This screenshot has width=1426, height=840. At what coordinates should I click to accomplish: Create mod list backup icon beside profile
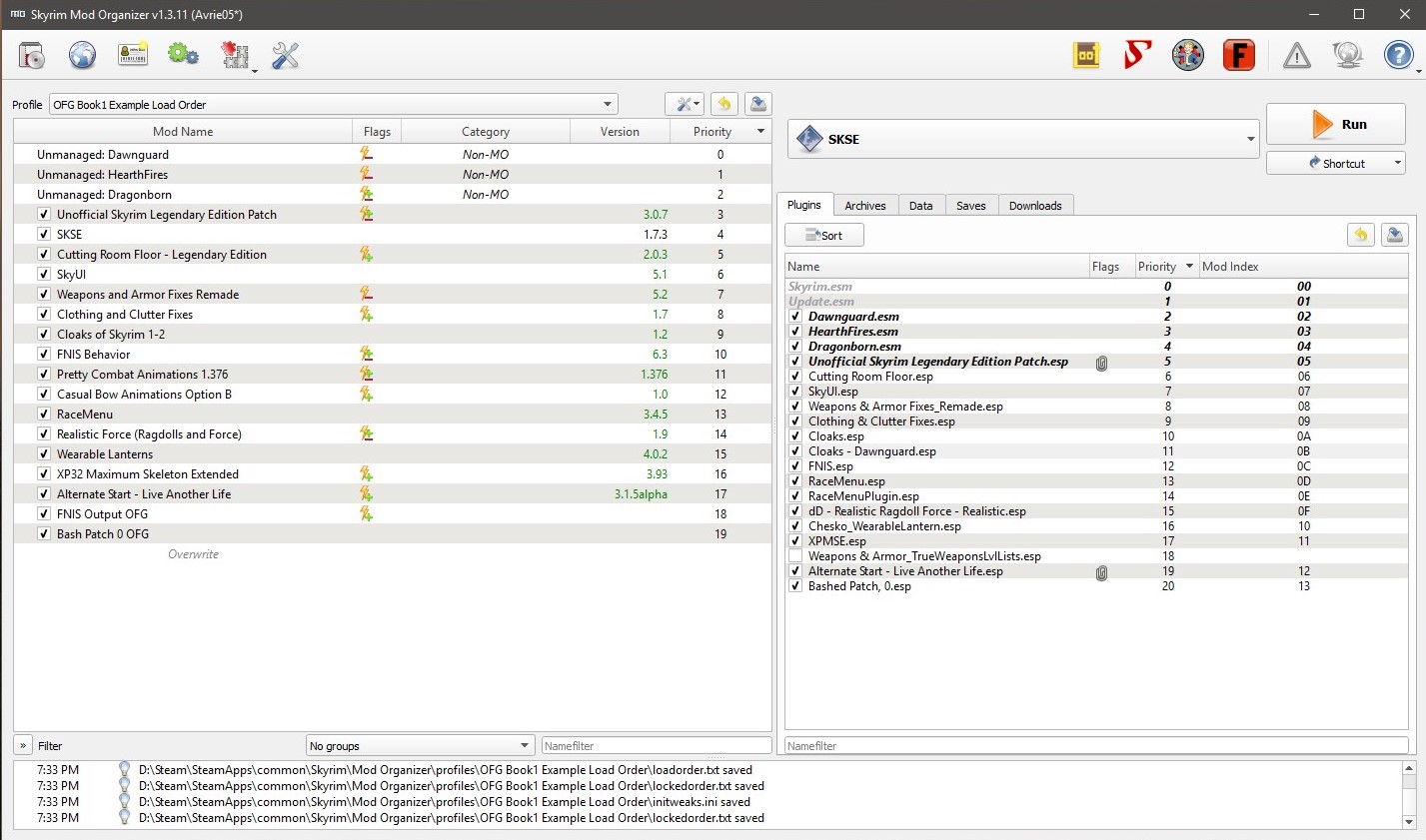[758, 104]
